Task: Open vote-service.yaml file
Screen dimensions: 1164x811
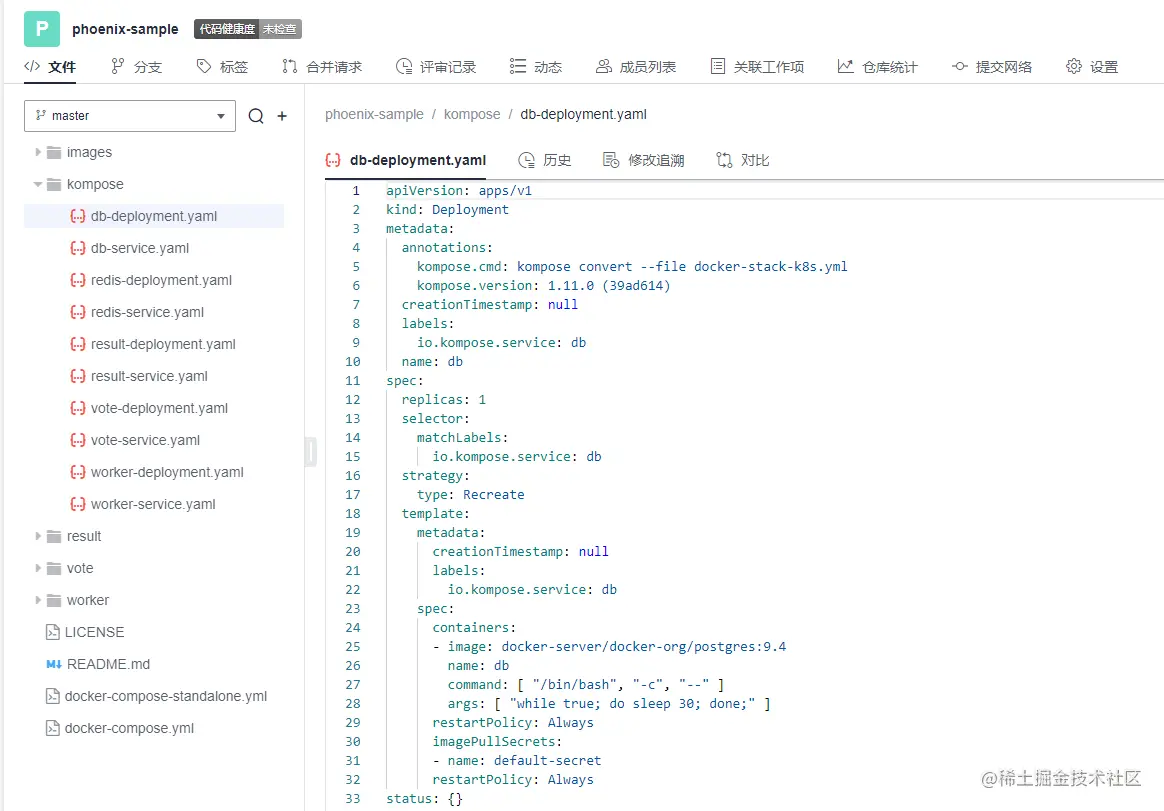Action: [146, 440]
